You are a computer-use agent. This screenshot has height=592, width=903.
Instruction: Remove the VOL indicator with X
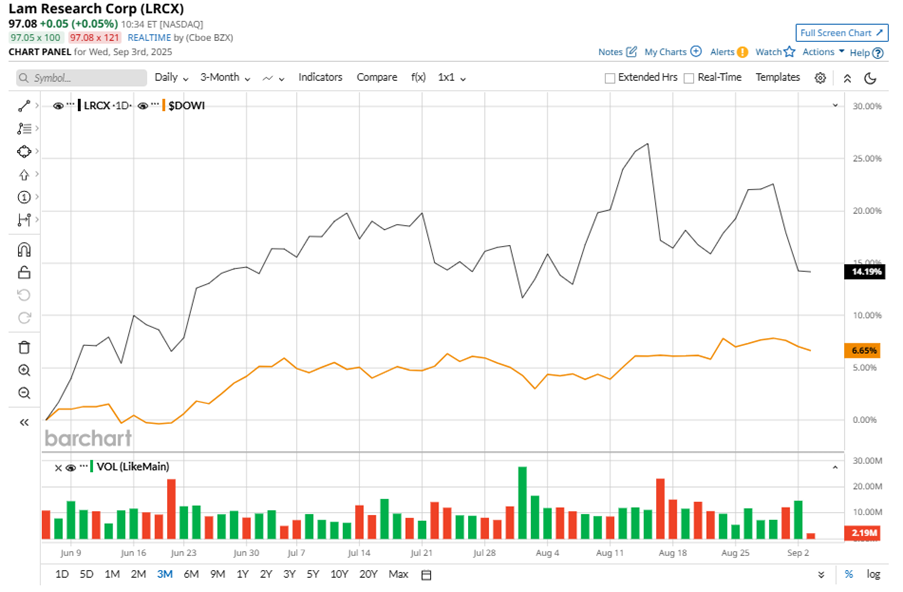[x=58, y=468]
